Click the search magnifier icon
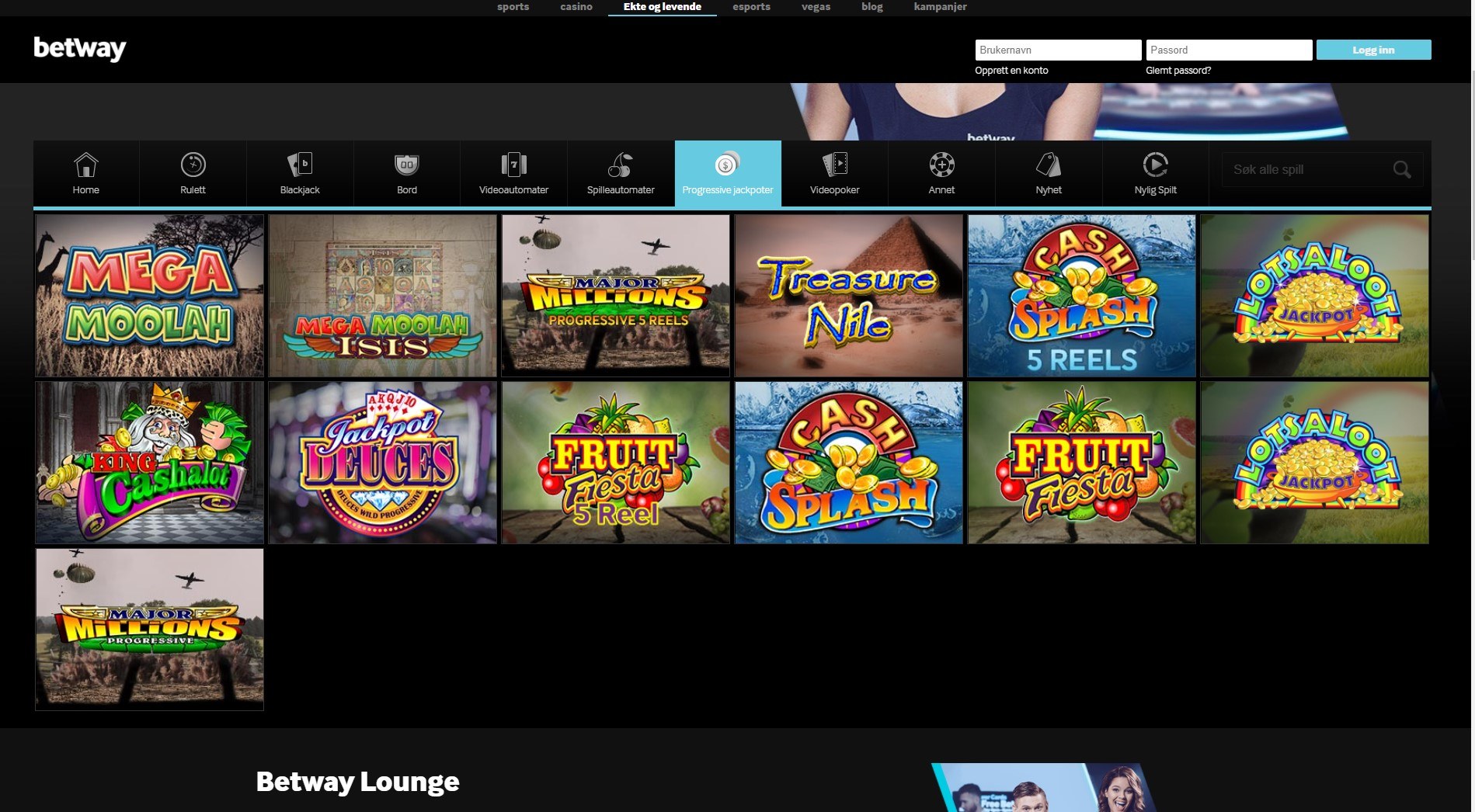 pos(1402,169)
